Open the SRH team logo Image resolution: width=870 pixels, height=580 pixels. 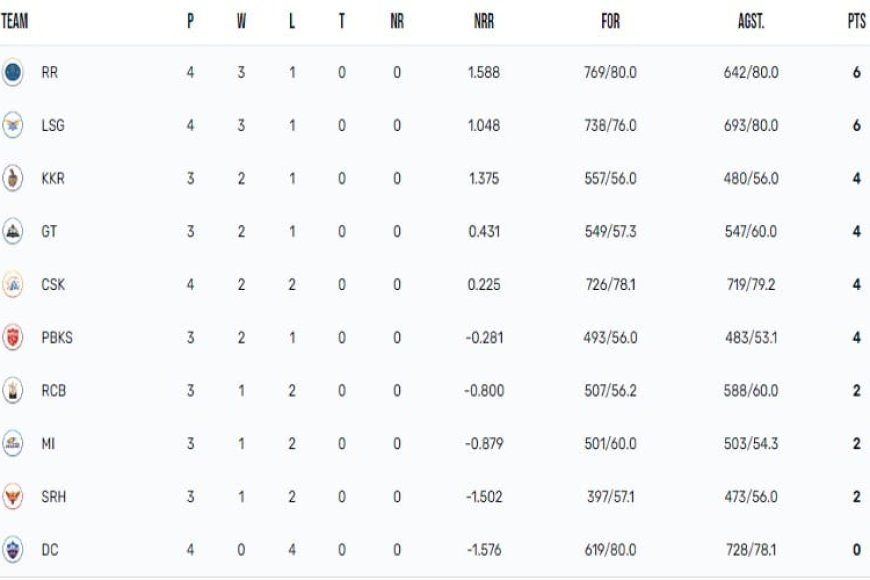tap(12, 496)
